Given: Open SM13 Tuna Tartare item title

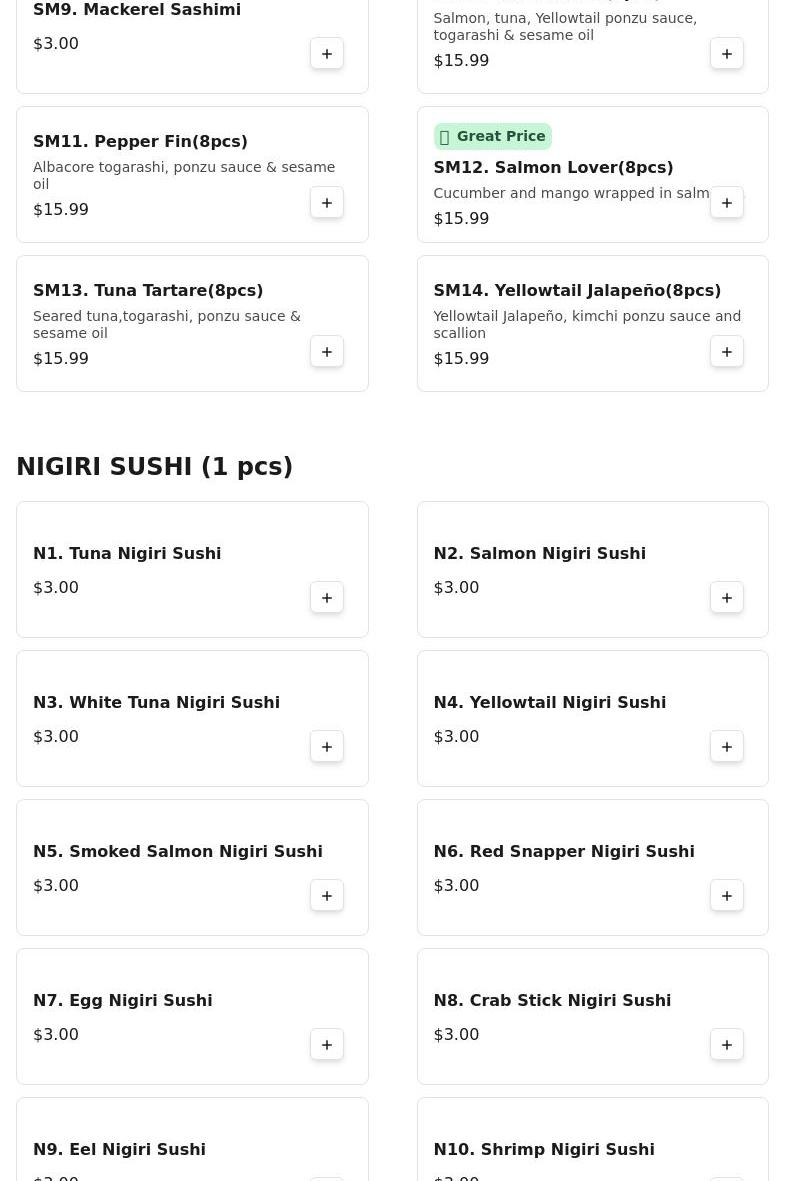Looking at the screenshot, I should coord(148,291).
